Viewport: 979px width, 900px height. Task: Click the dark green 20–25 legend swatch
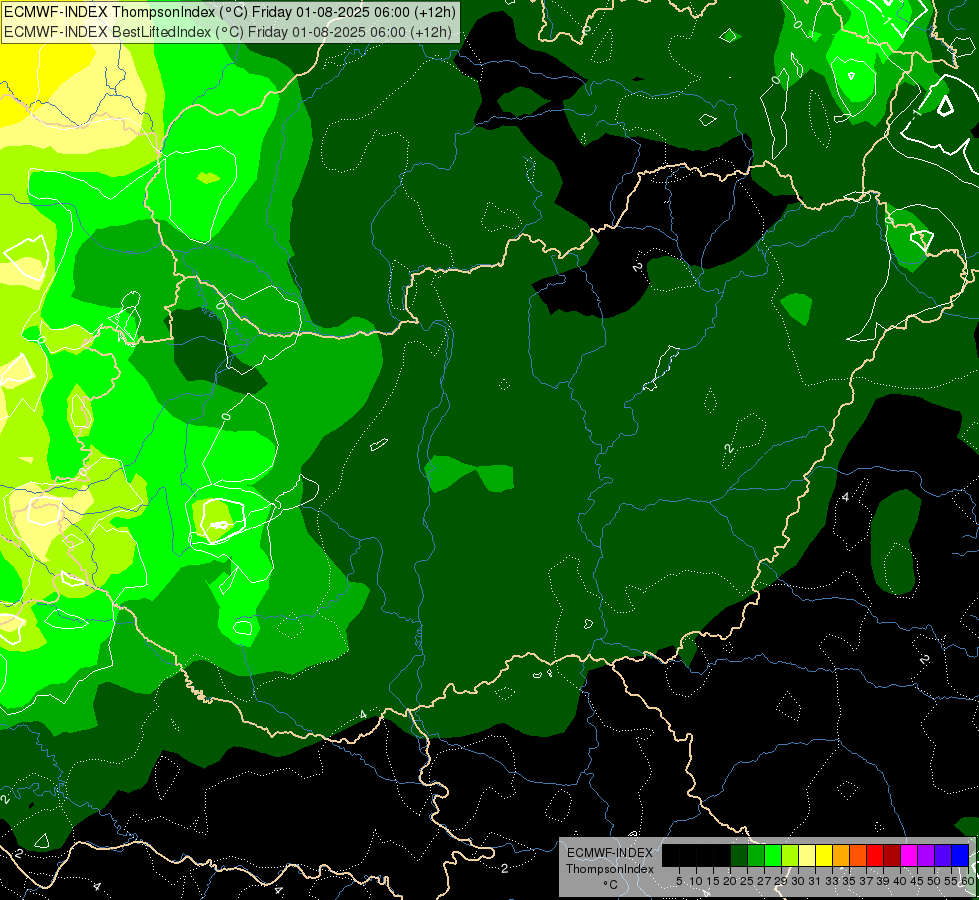(x=739, y=855)
